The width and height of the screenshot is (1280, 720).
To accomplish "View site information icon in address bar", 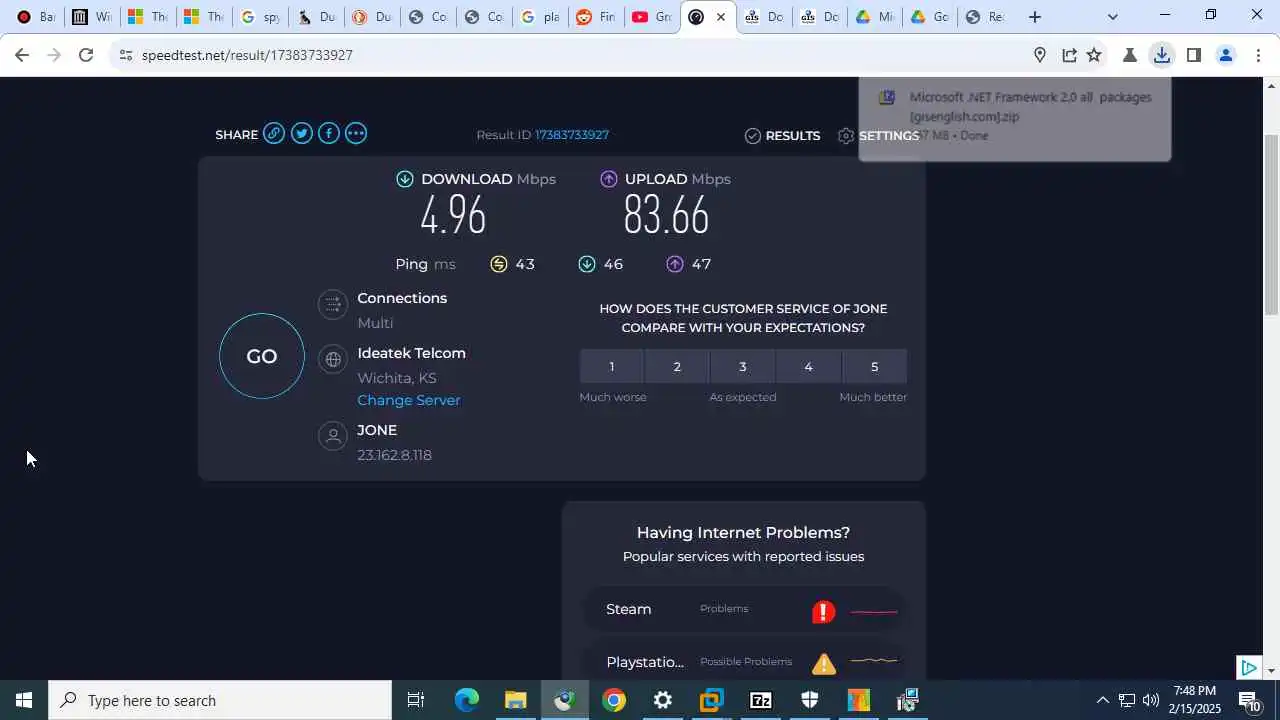I will [125, 55].
